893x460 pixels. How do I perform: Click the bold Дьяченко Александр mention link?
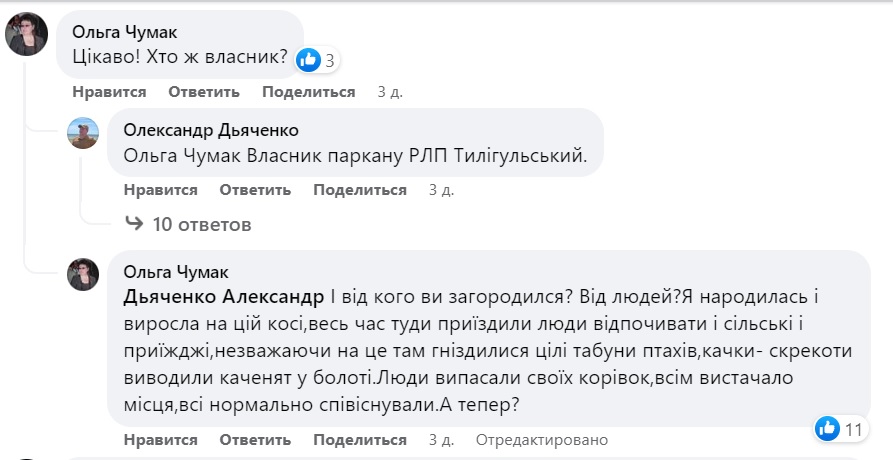223,298
